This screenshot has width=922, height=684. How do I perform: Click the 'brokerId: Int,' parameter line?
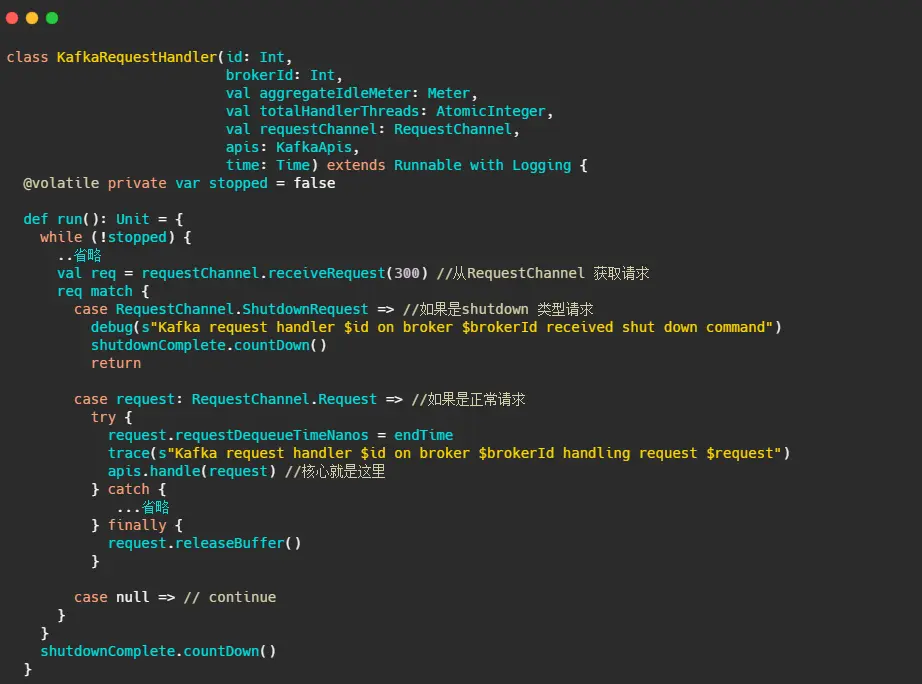click(284, 75)
